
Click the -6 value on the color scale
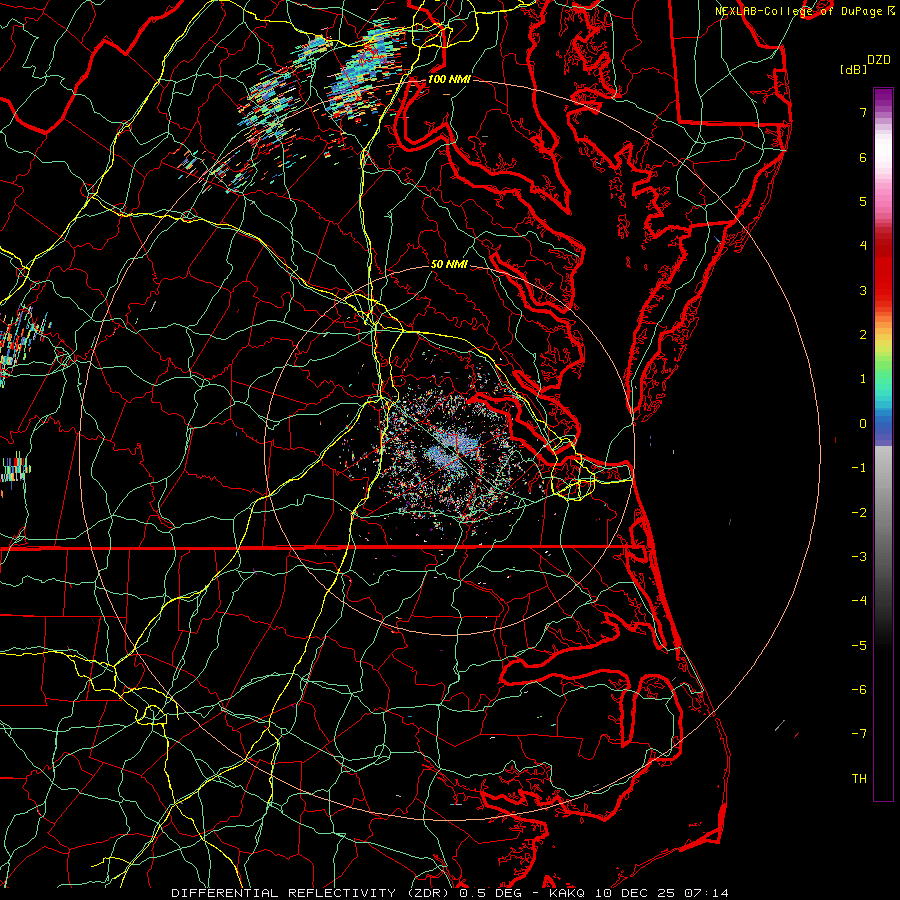[x=859, y=690]
